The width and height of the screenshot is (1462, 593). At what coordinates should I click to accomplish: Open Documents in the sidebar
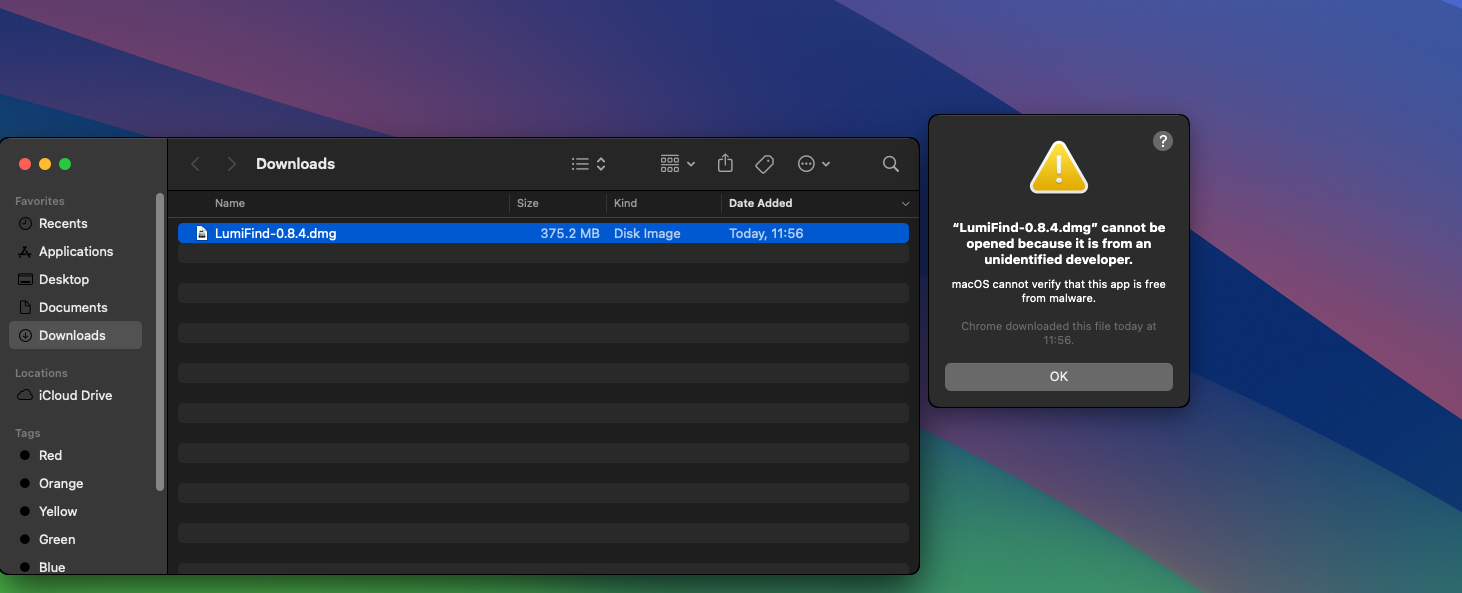[75, 307]
